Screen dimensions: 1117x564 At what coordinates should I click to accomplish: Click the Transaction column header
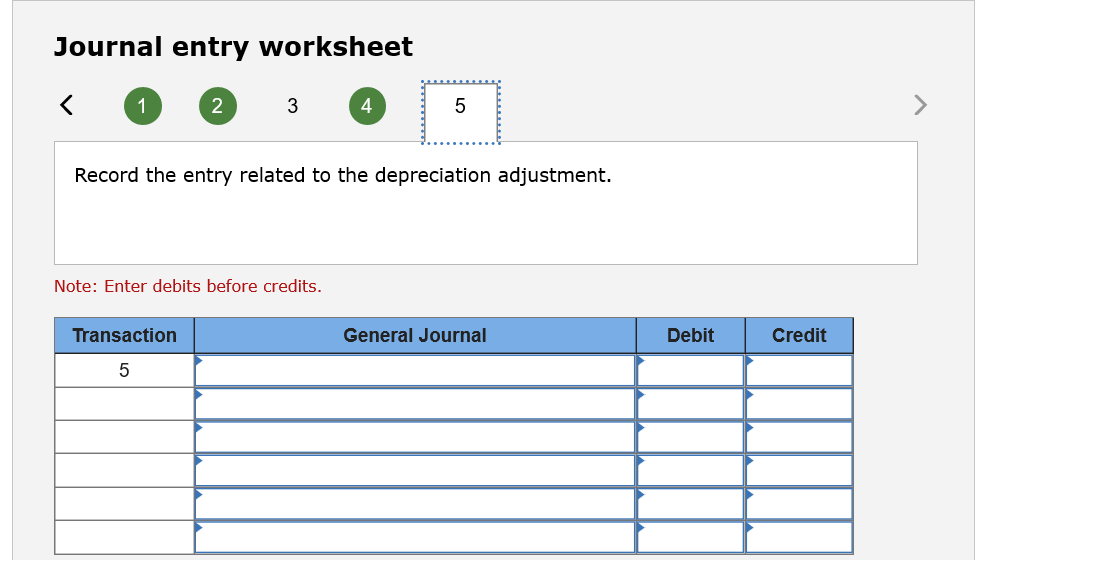pos(125,335)
